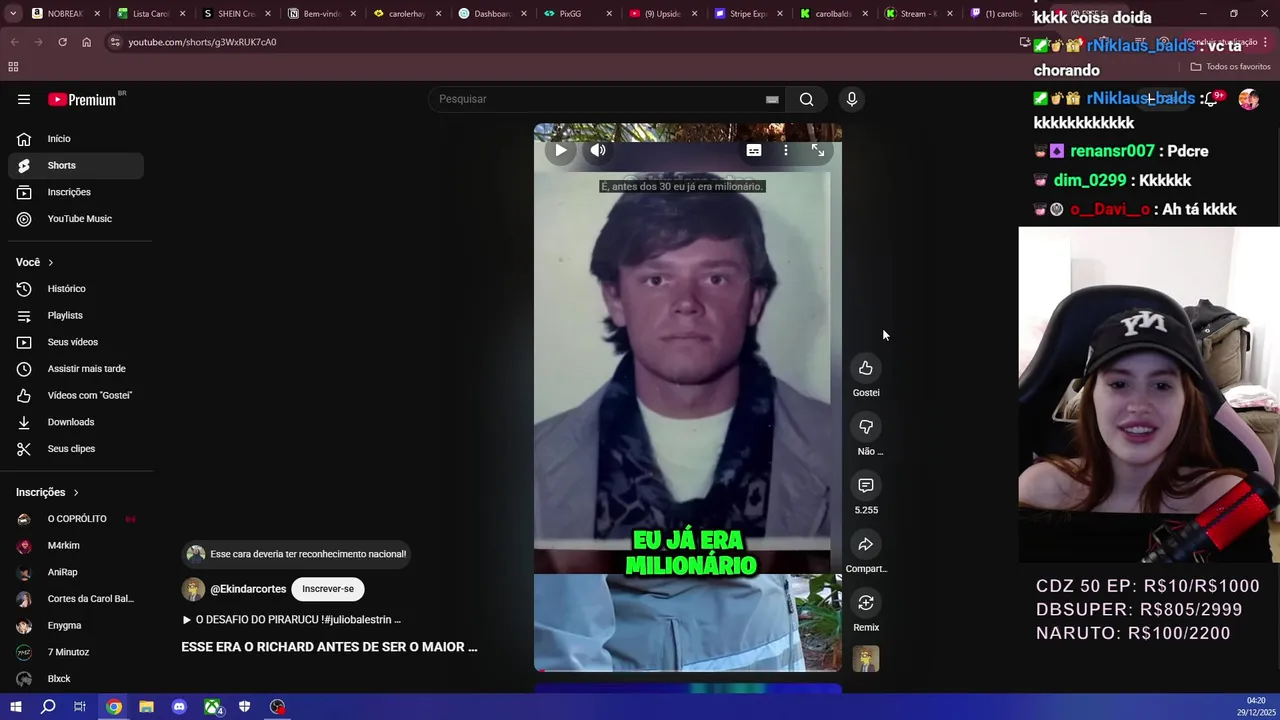Click the YouTube Premium logo
Viewport: 1280px width, 720px height.
point(82,99)
